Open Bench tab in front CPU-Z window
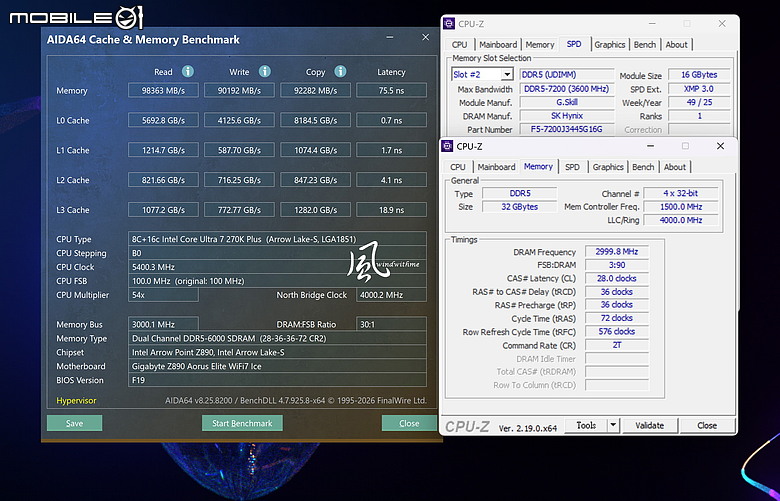Screen dimensions: 780x501 (x=643, y=167)
